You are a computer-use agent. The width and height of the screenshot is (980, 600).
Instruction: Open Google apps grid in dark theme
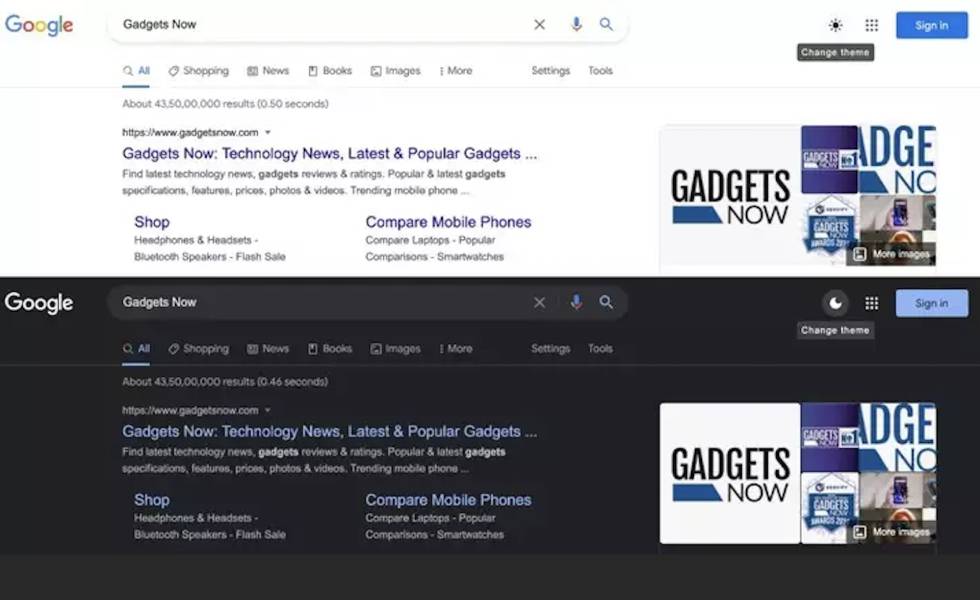pyautogui.click(x=871, y=303)
